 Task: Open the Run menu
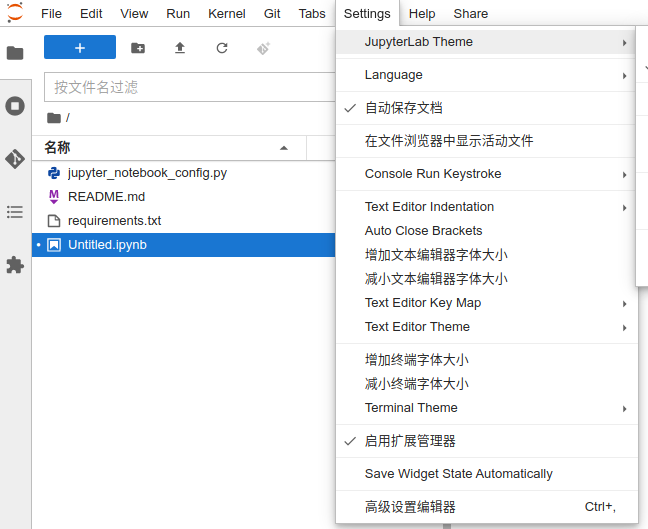178,14
